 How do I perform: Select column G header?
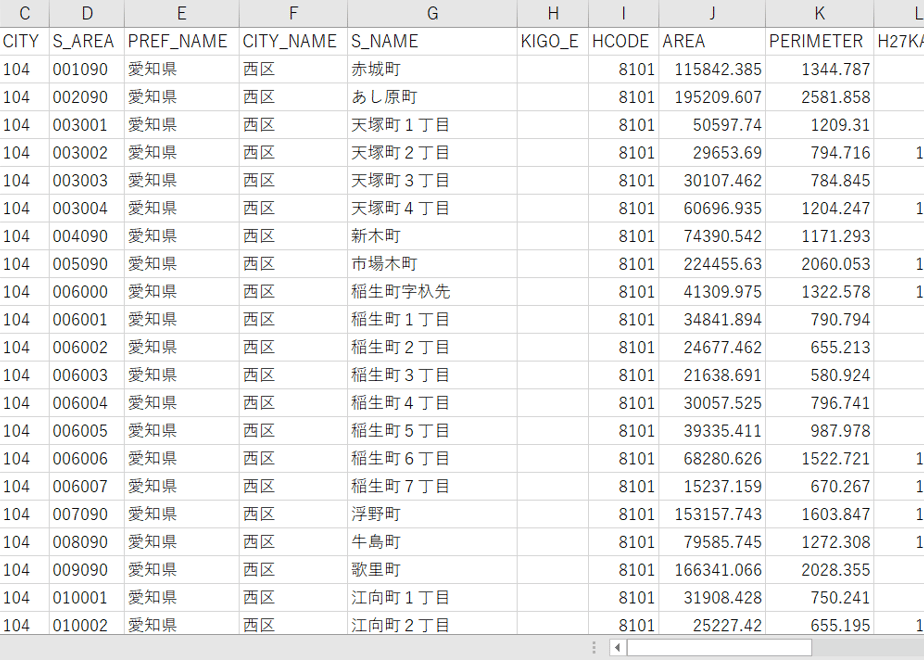pos(433,13)
